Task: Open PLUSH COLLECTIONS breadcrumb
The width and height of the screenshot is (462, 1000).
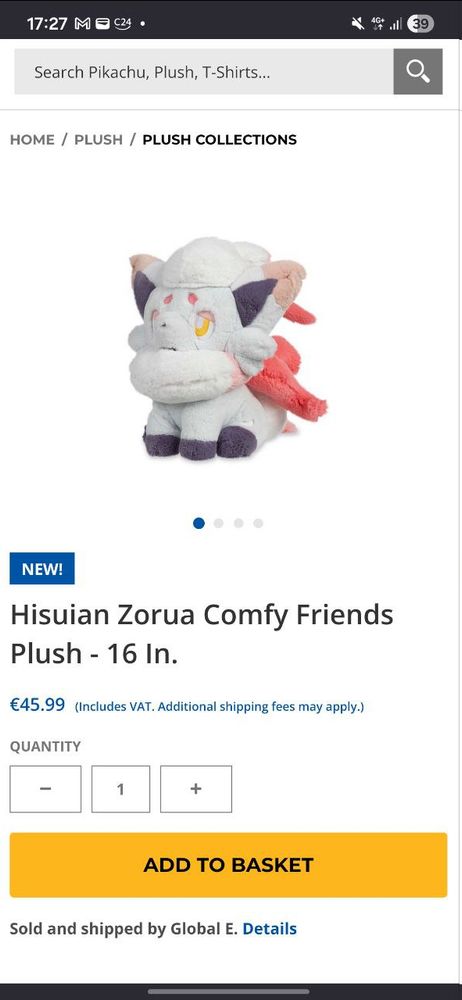Action: tap(220, 140)
